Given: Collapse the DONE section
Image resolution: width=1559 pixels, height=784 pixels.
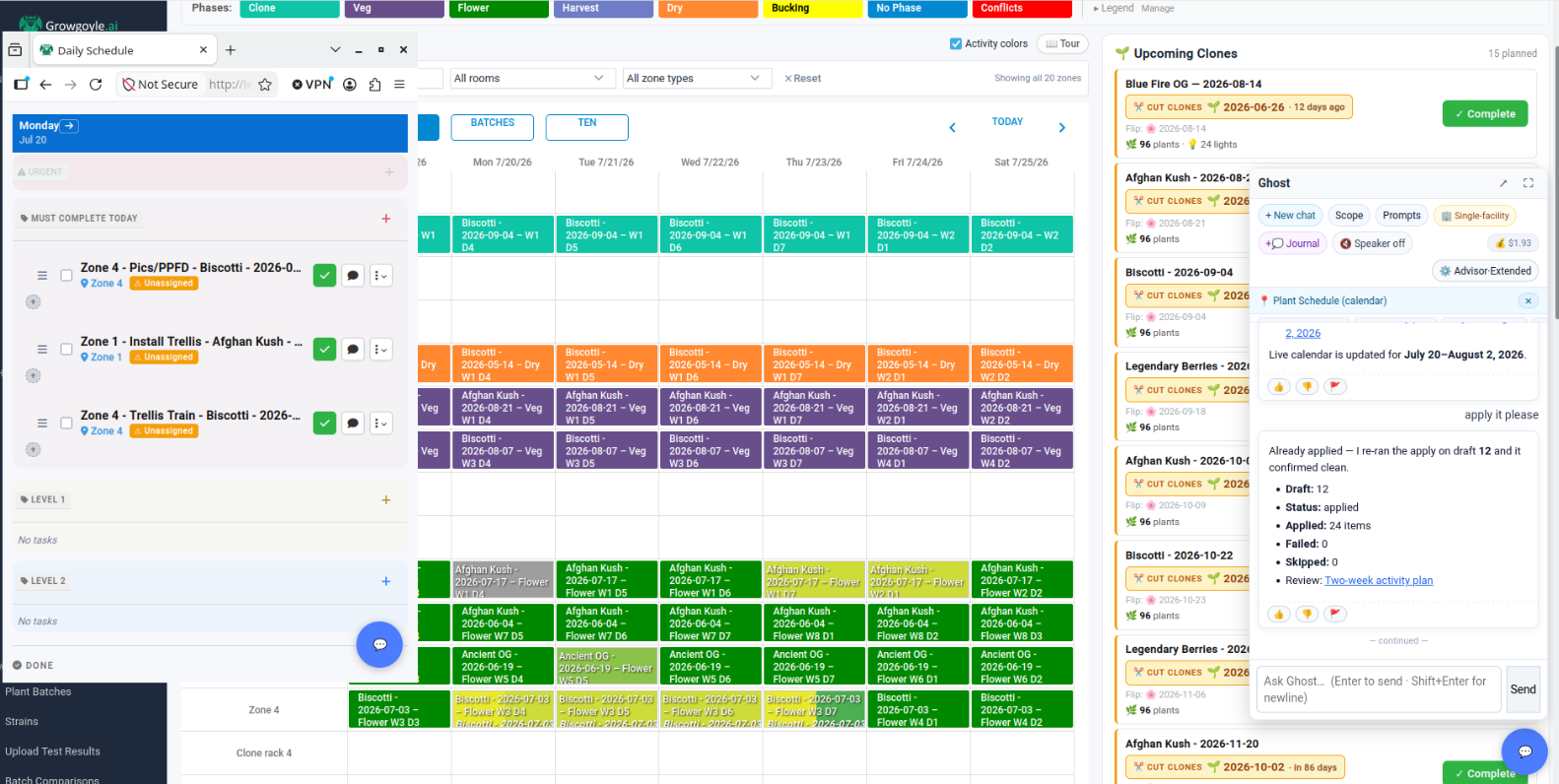Looking at the screenshot, I should coord(34,666).
